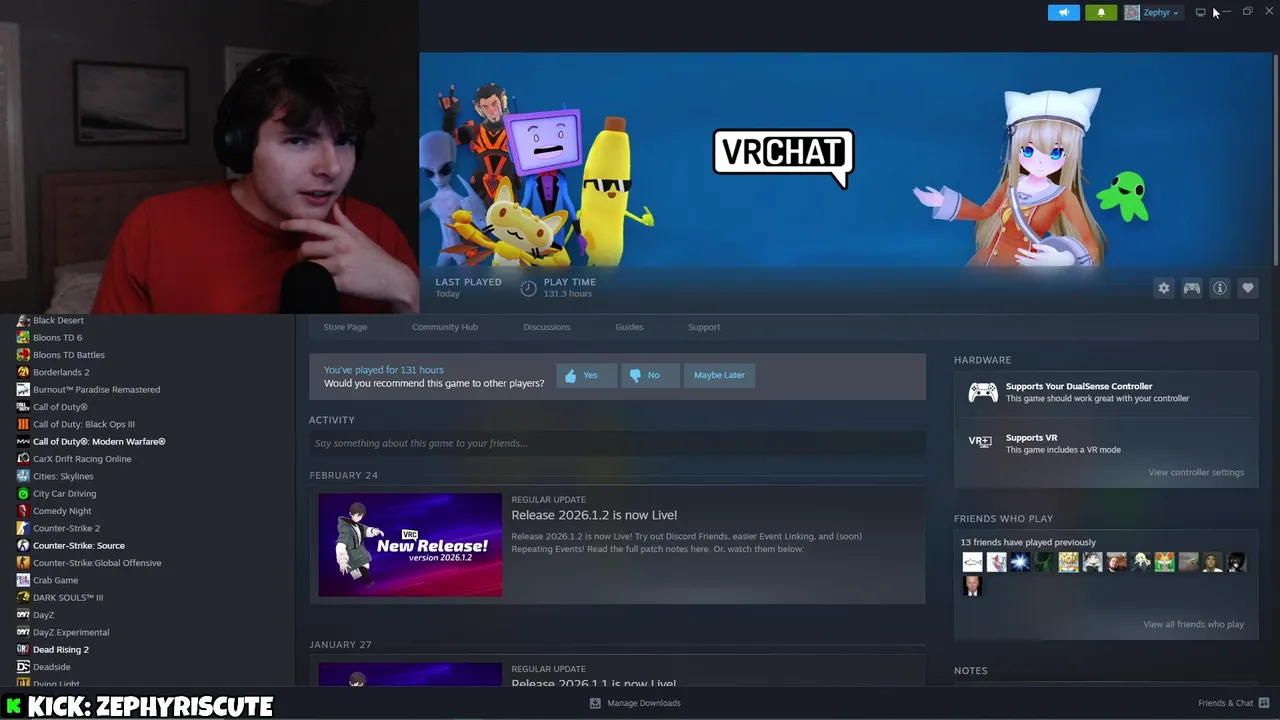Select Call of Duty®: Modern Warfare®

pyautogui.click(x=99, y=441)
